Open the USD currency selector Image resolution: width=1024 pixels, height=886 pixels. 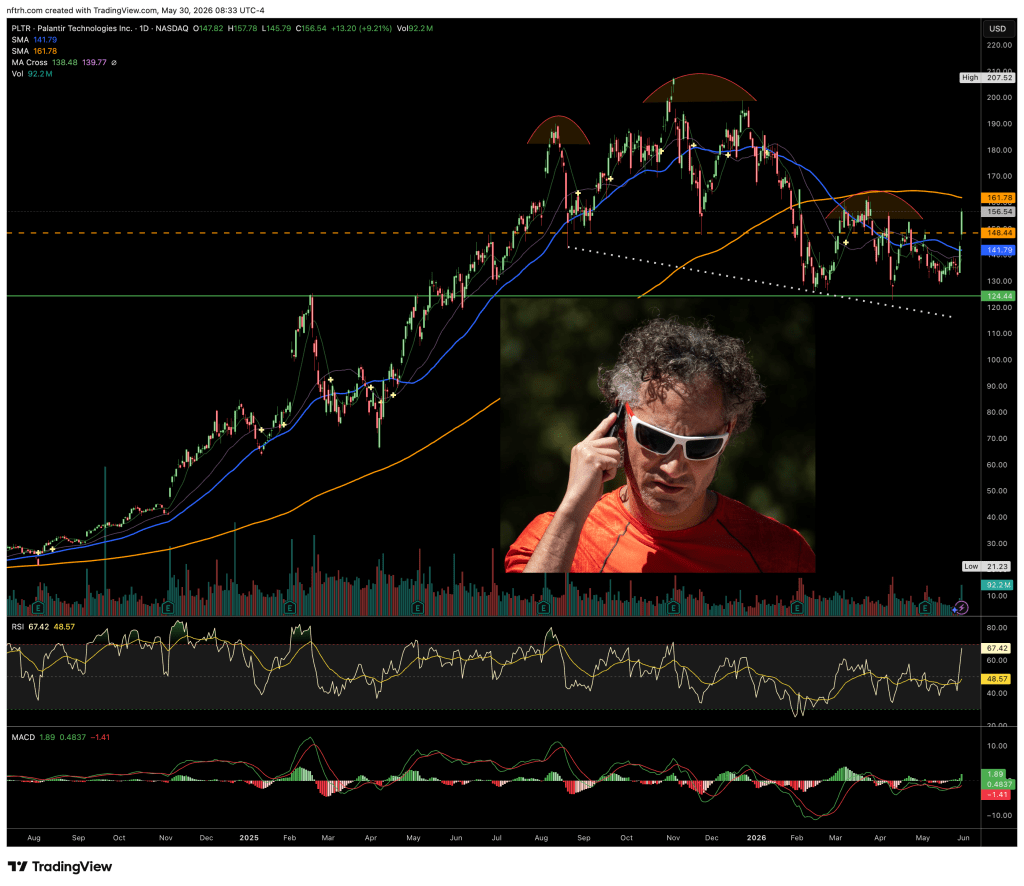[x=997, y=29]
